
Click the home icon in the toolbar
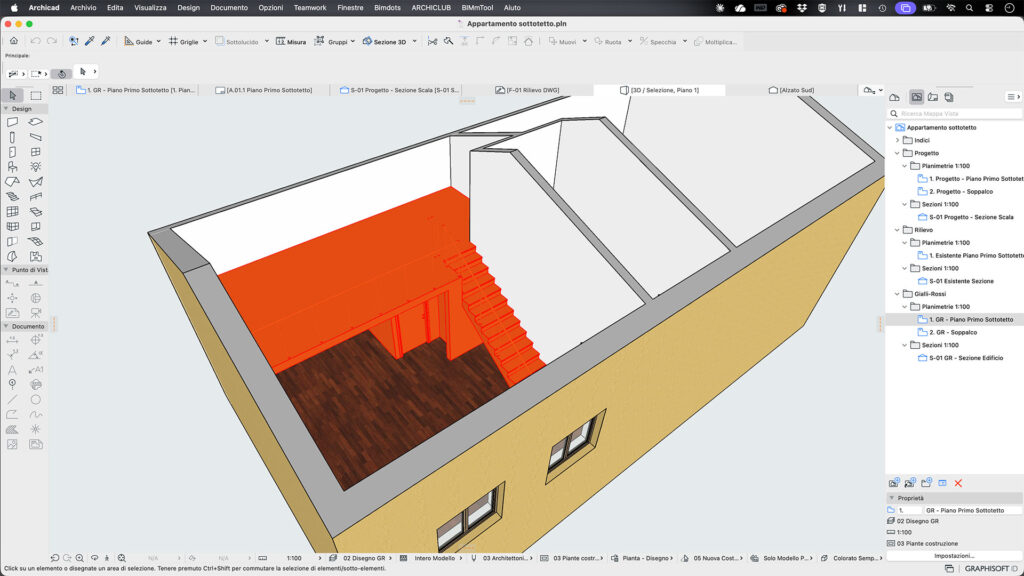click(14, 41)
